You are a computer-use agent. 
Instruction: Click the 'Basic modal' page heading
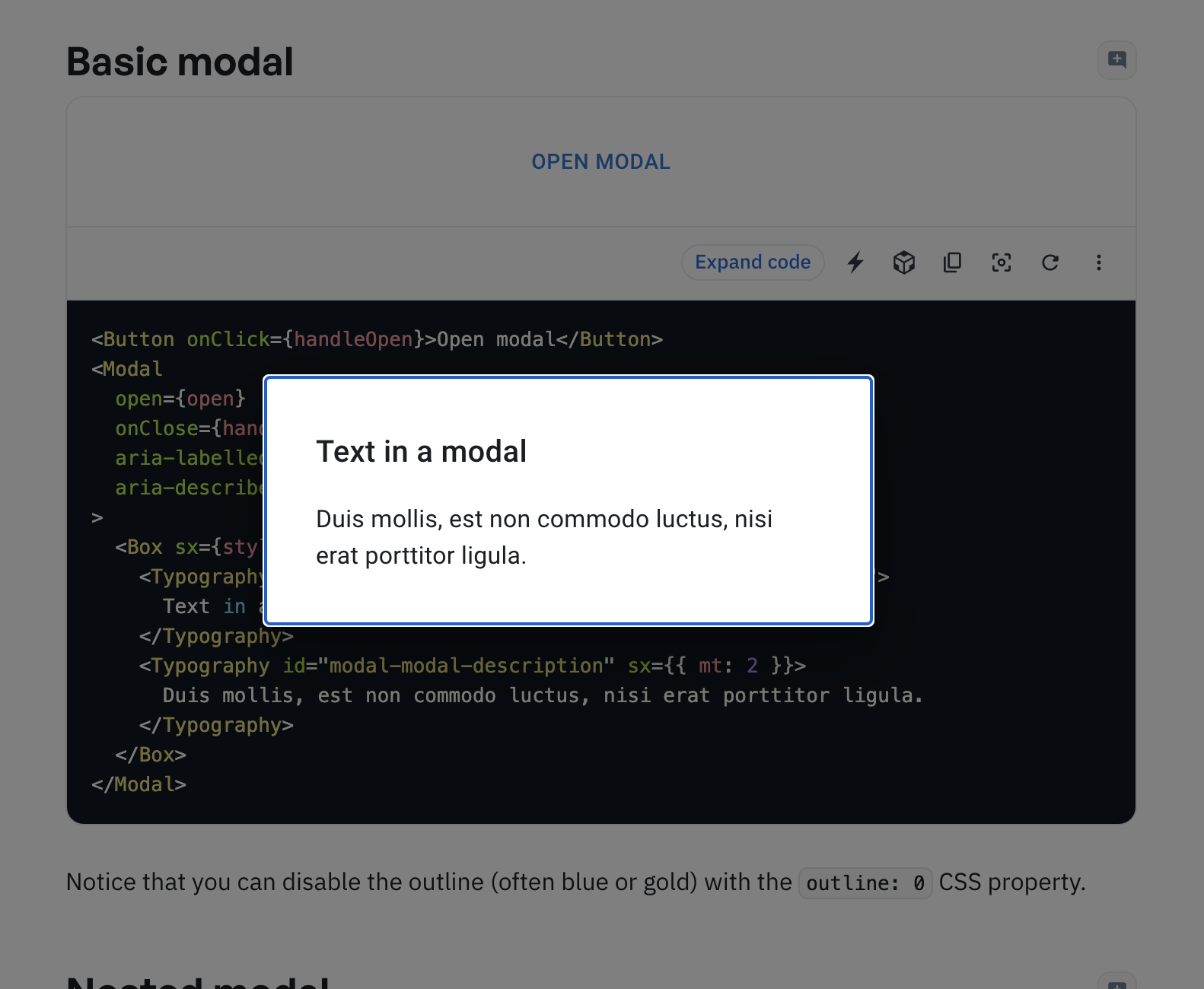click(x=180, y=62)
